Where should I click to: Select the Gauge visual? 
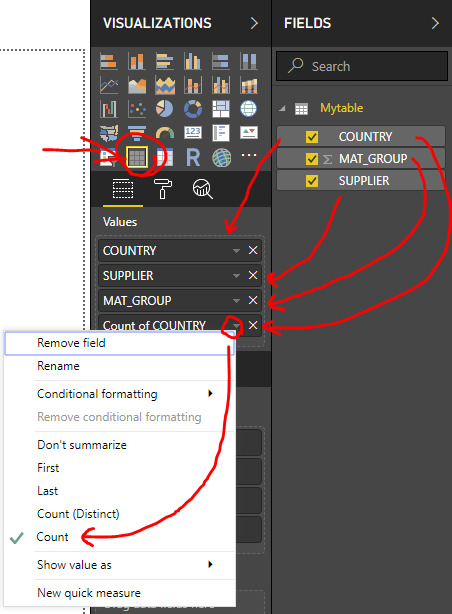(165, 133)
